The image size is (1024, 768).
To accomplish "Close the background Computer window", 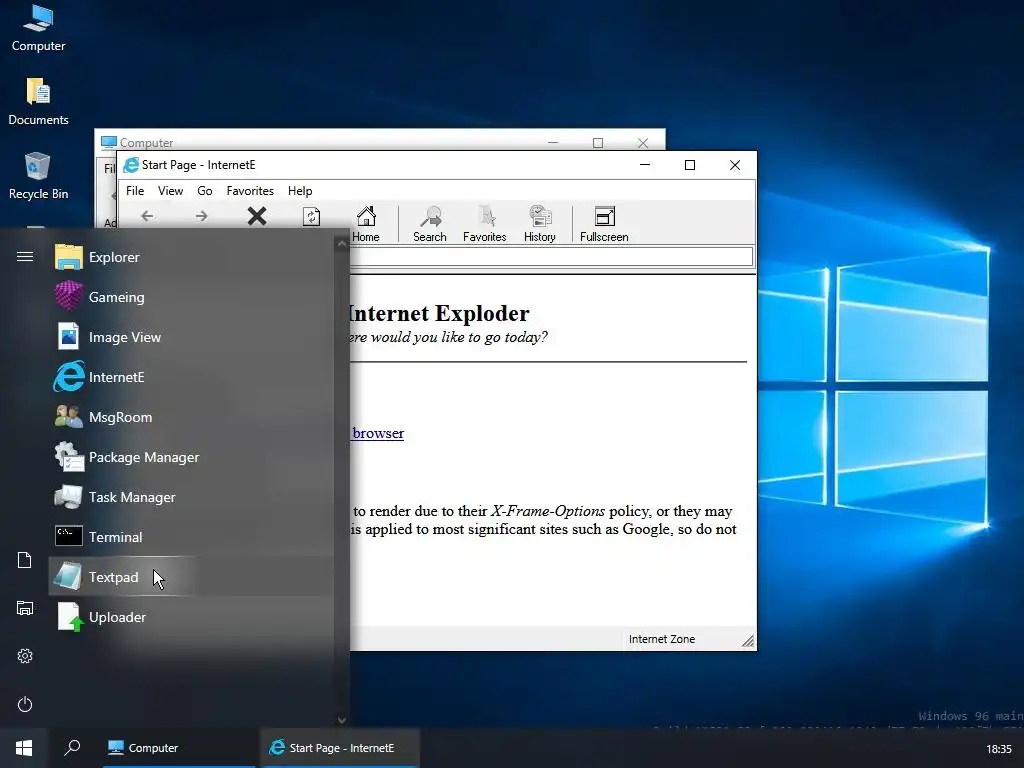I will point(643,143).
